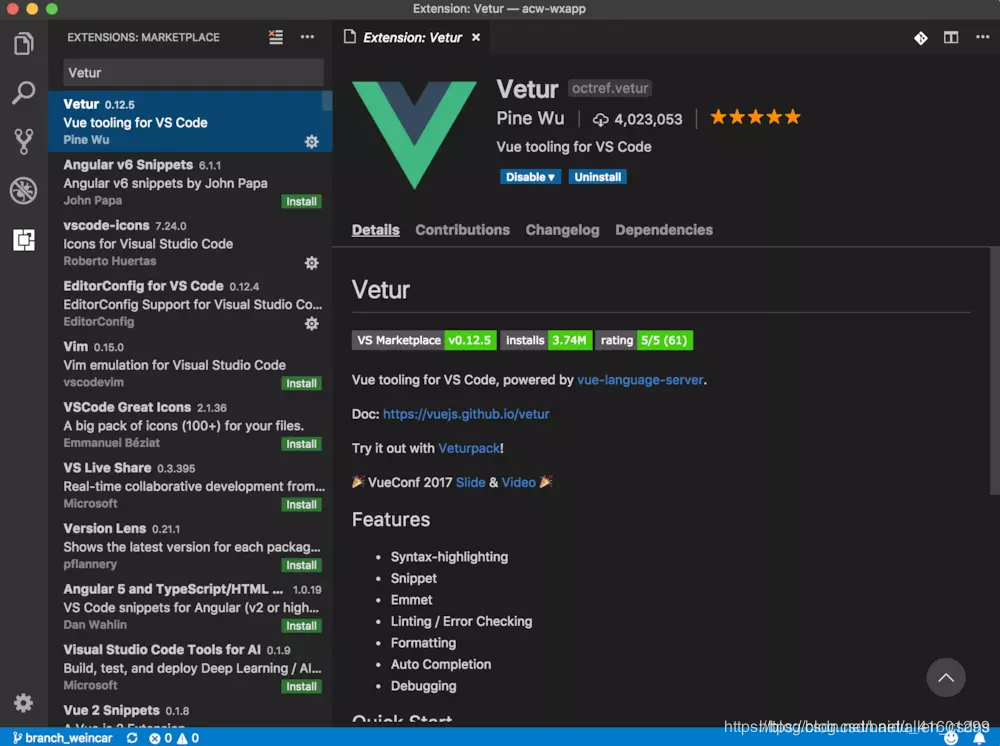Select vscode-icons in extensions list
This screenshot has height=746, width=1000.
click(x=190, y=243)
